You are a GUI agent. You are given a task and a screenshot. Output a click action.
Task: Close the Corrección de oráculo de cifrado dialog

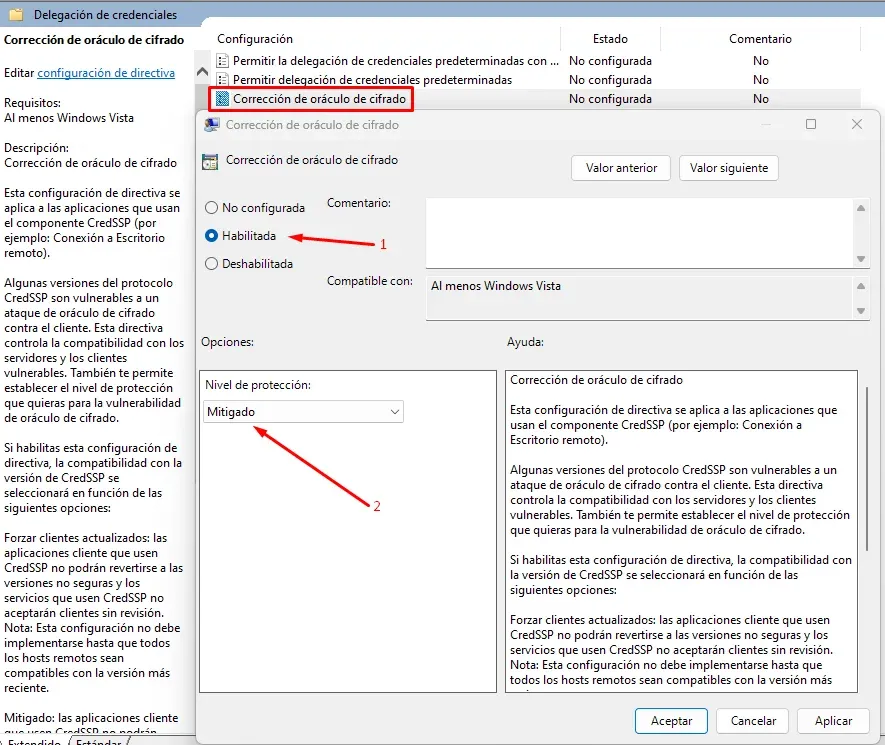pos(857,124)
